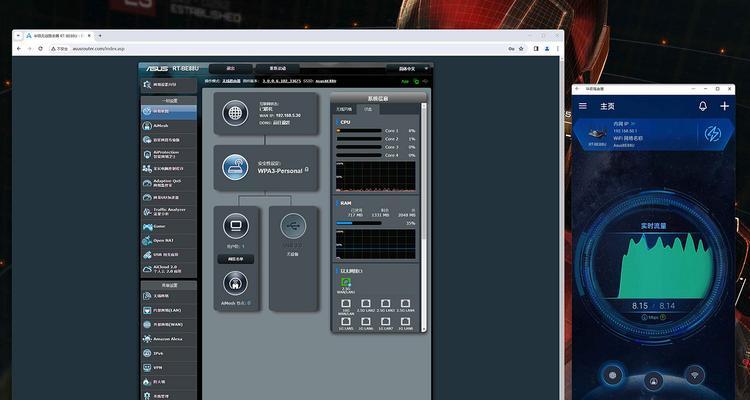Click the system info panel scrollbar
Viewport: 750px width, 400px height.
(x=423, y=218)
